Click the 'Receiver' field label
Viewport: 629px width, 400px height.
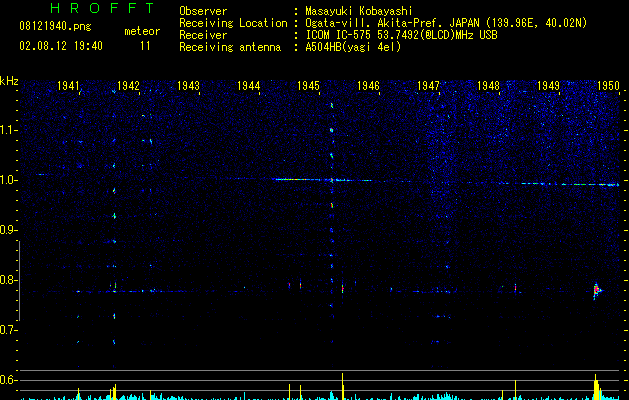(x=203, y=35)
